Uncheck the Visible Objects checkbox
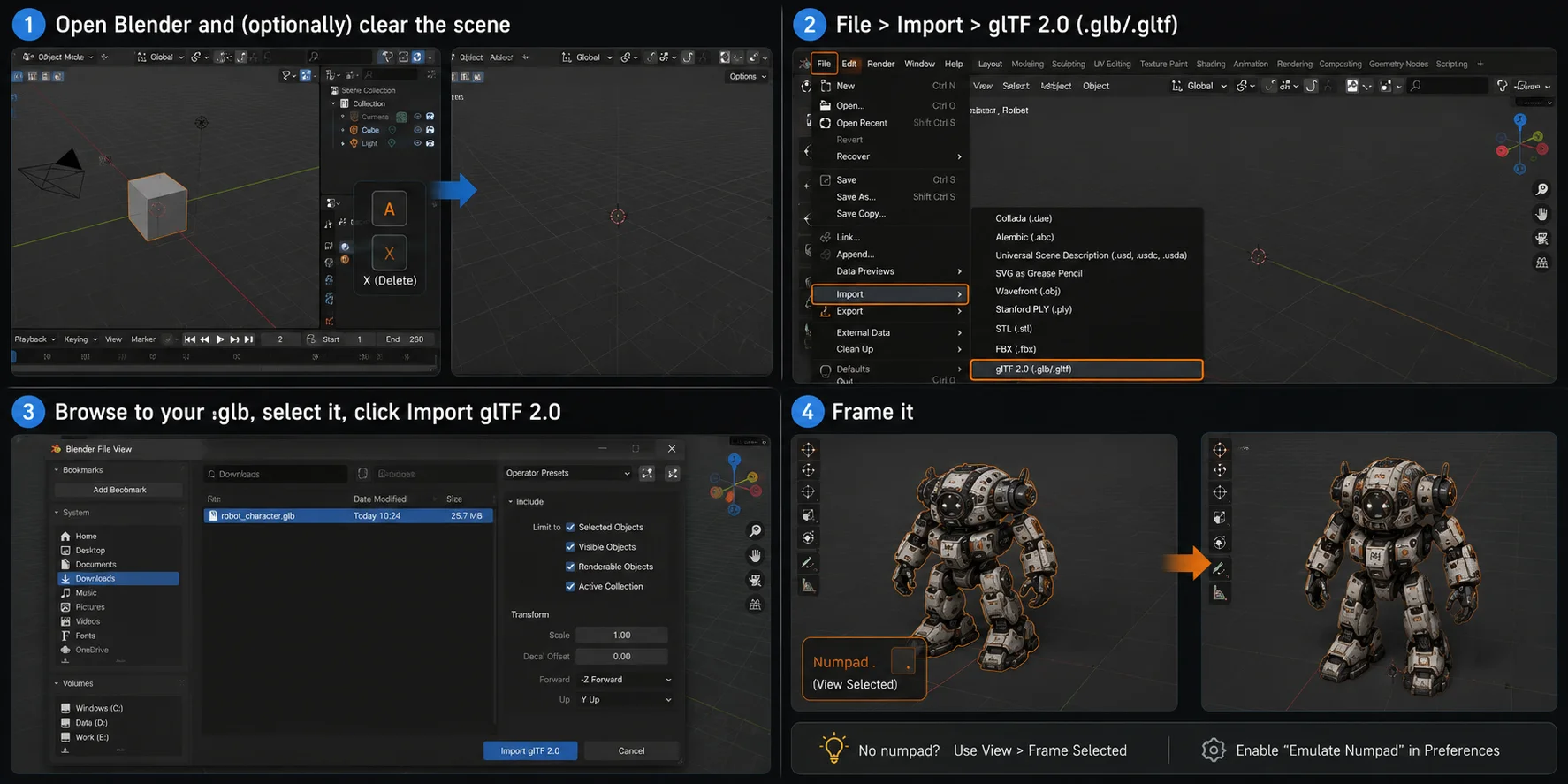1568x784 pixels. pyautogui.click(x=570, y=547)
